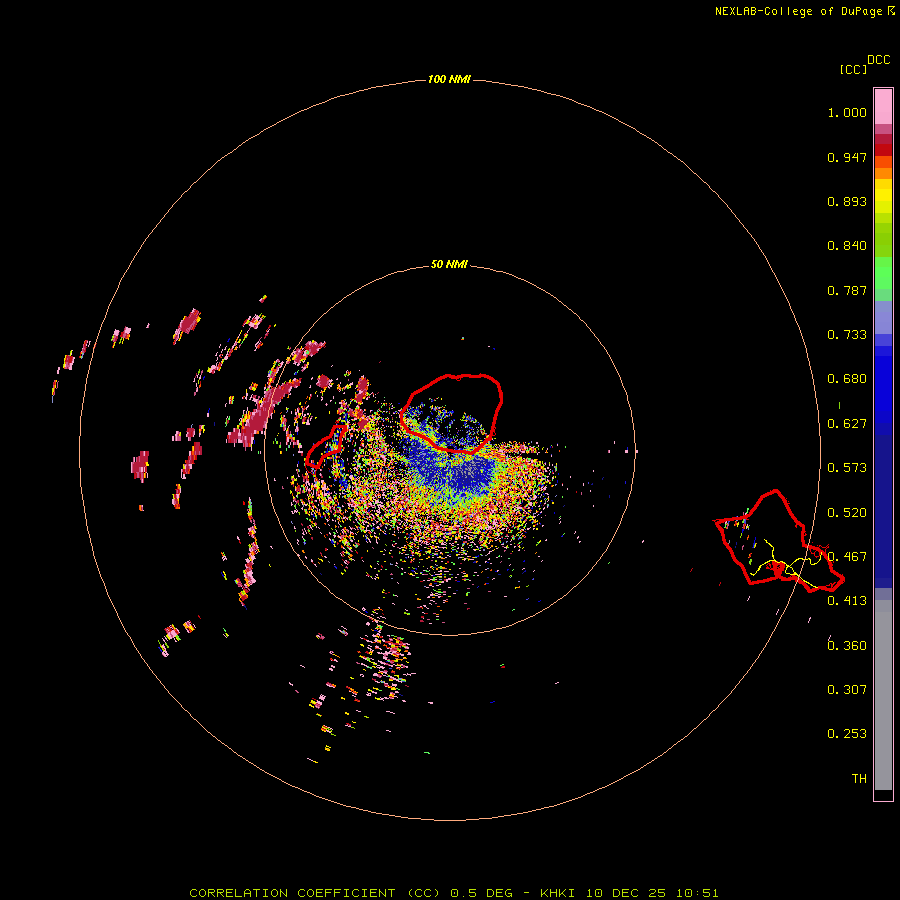Click the small logo glyph after DuPage
The width and height of the screenshot is (900, 900).
891,10
